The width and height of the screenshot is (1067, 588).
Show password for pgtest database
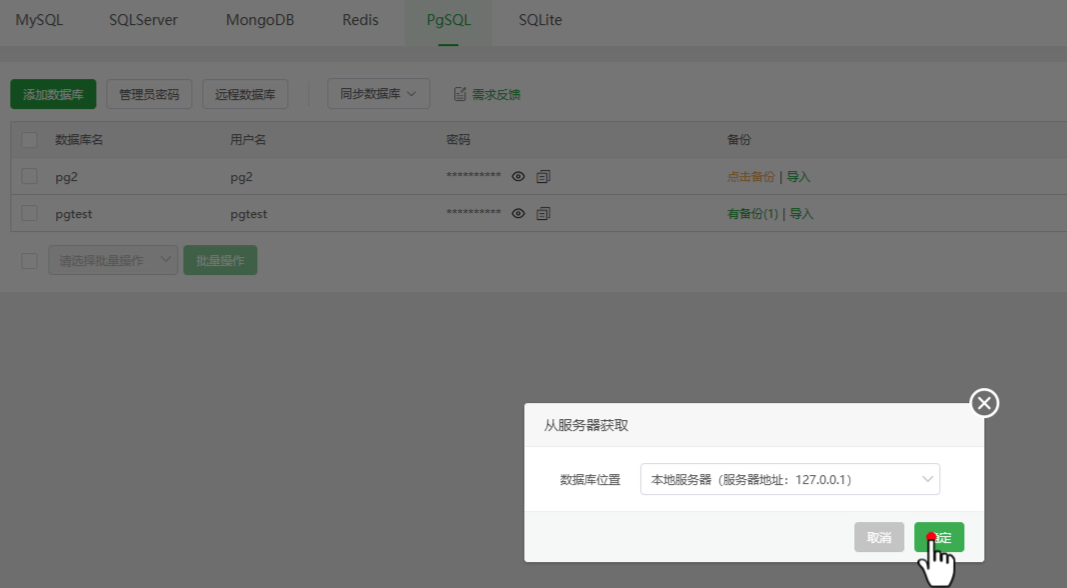click(518, 214)
